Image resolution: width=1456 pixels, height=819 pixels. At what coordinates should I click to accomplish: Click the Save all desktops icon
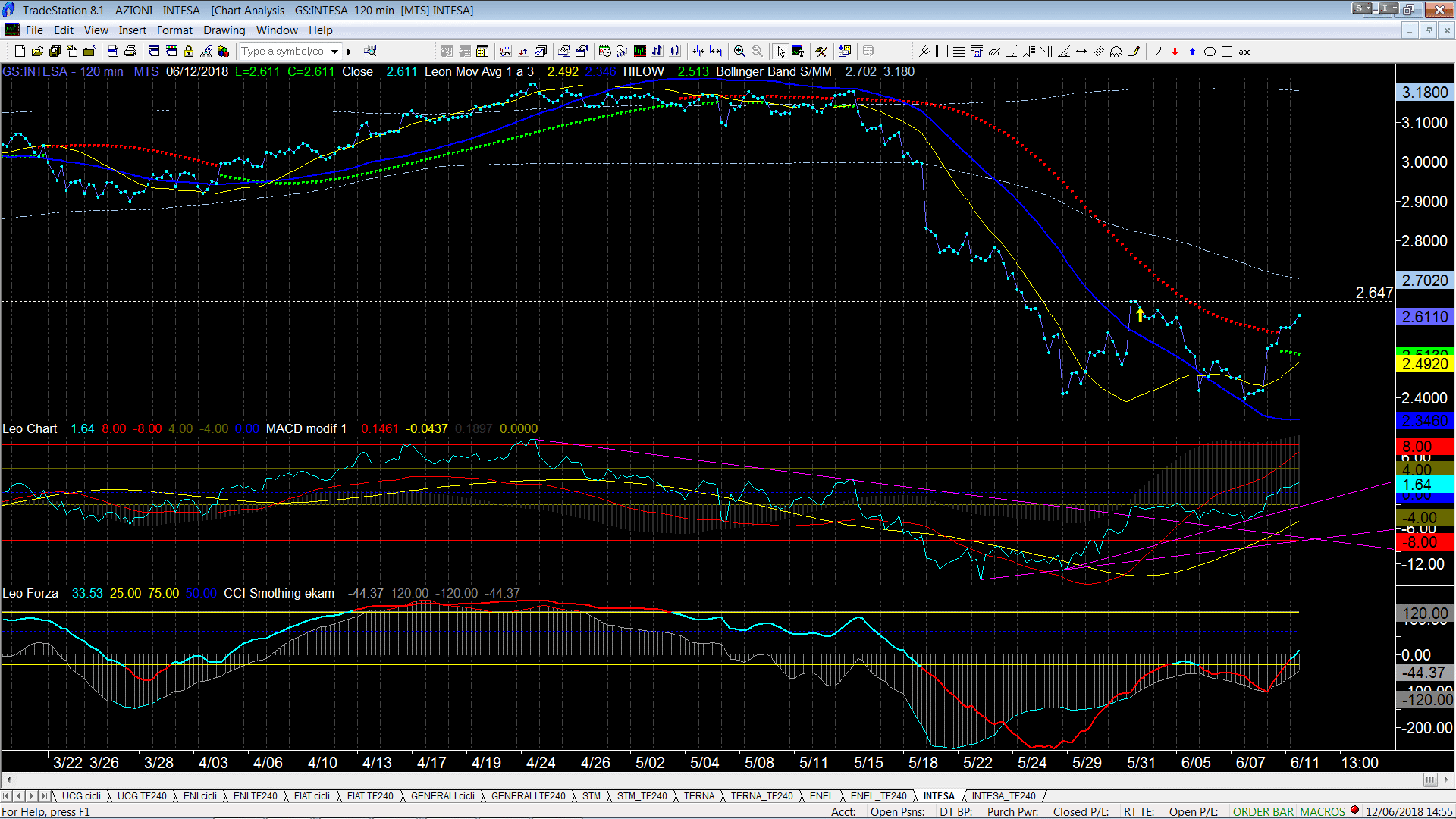pyautogui.click(x=55, y=52)
